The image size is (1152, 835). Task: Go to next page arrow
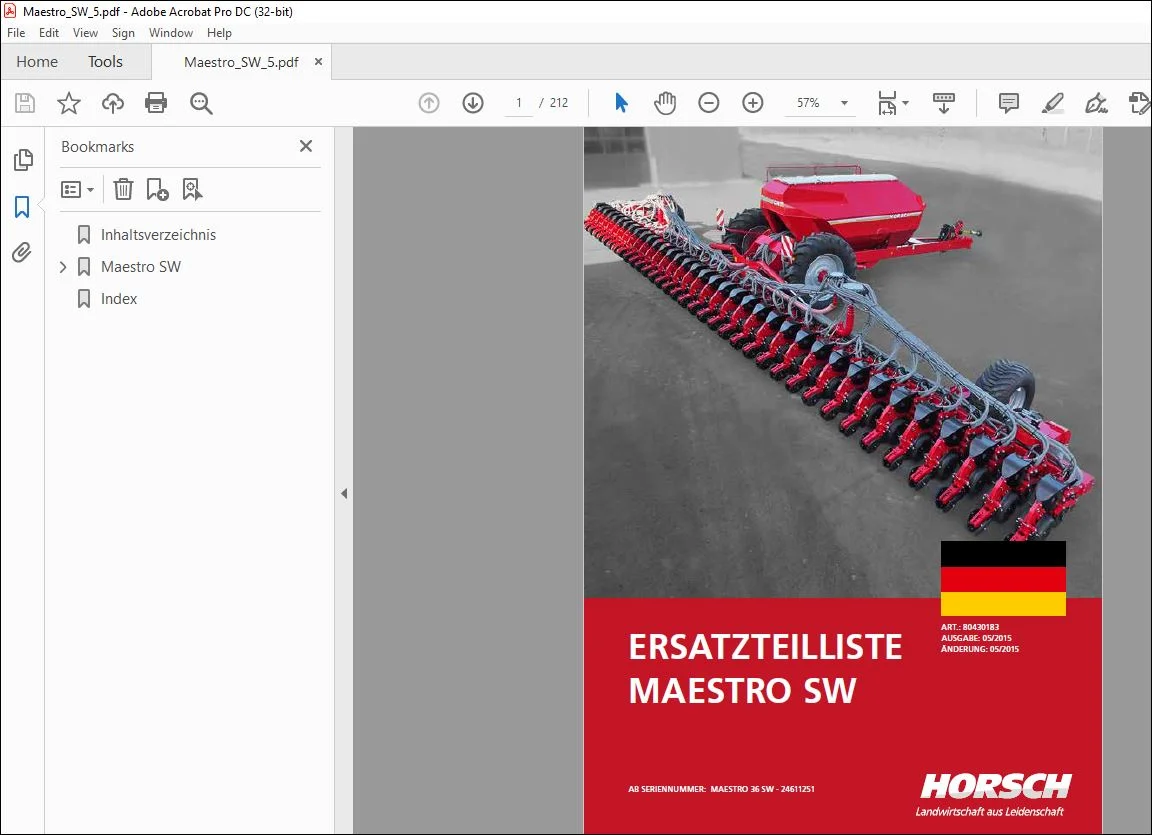point(473,103)
